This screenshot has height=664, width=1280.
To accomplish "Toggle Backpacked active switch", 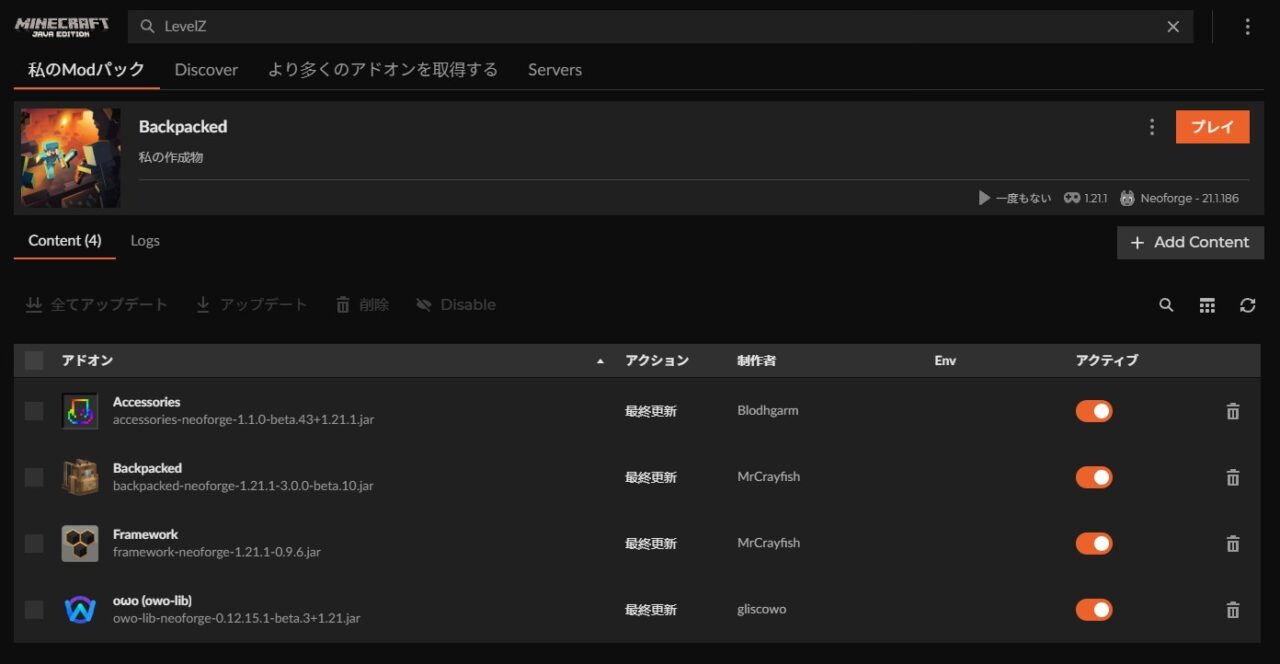I will click(x=1094, y=477).
